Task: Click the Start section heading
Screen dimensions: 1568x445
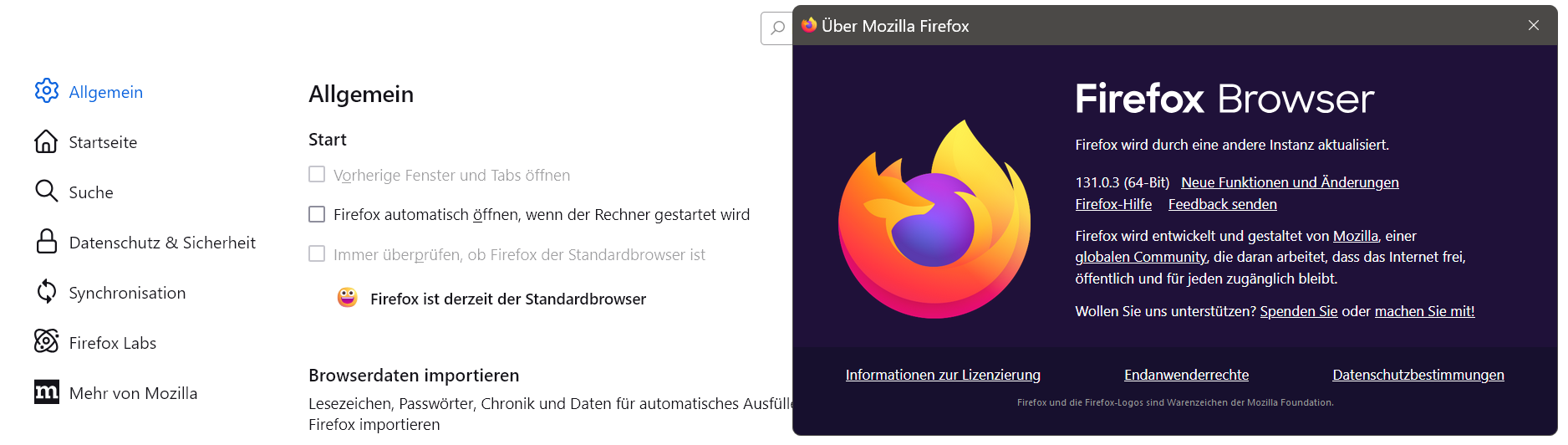Action: (328, 140)
